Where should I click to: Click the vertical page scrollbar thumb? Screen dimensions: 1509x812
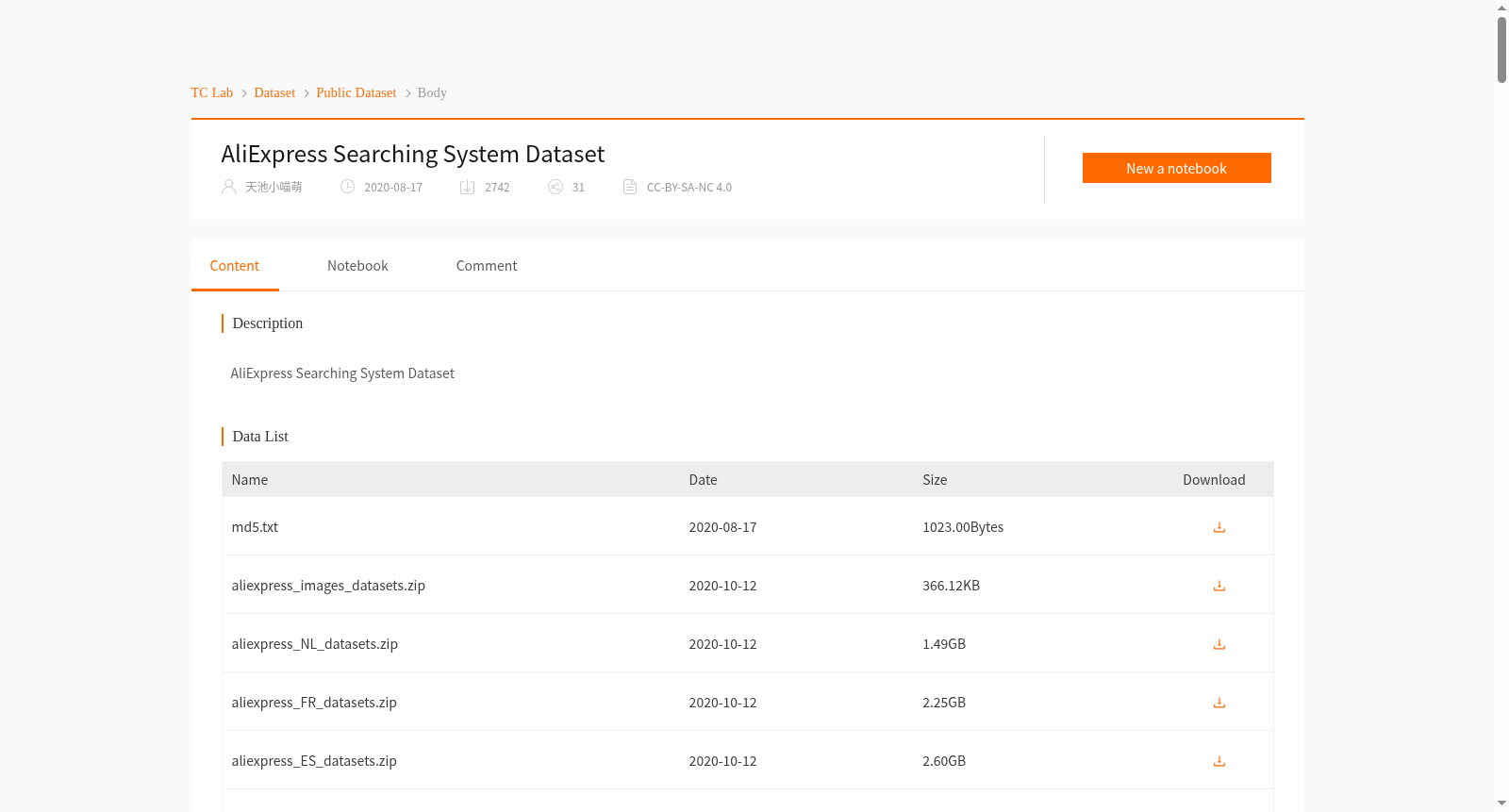[x=1501, y=49]
